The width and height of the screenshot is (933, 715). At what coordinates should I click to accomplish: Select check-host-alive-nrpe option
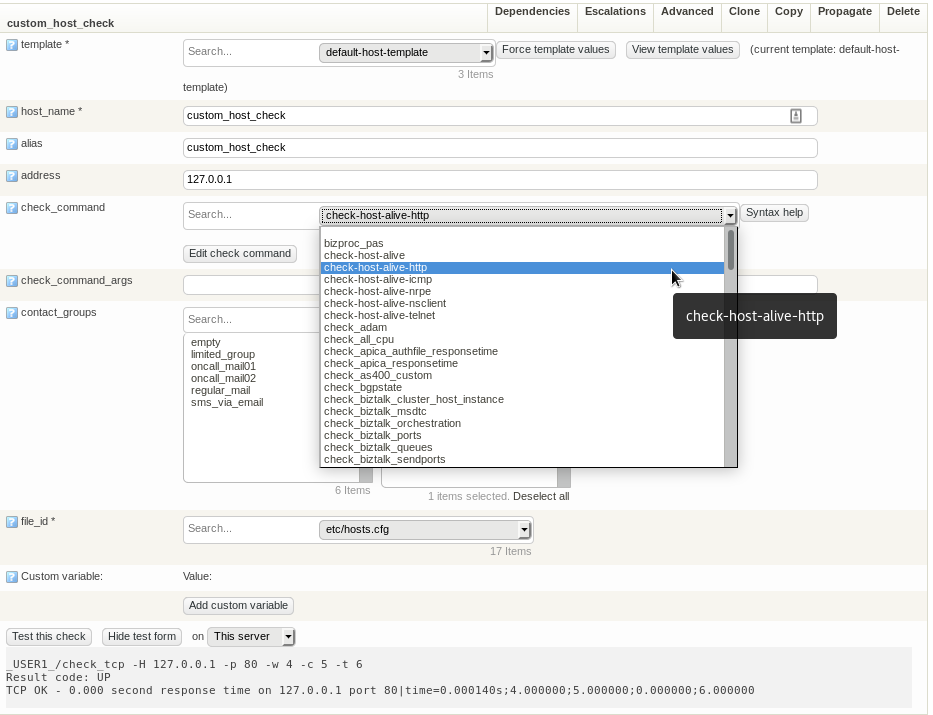[x=522, y=291]
